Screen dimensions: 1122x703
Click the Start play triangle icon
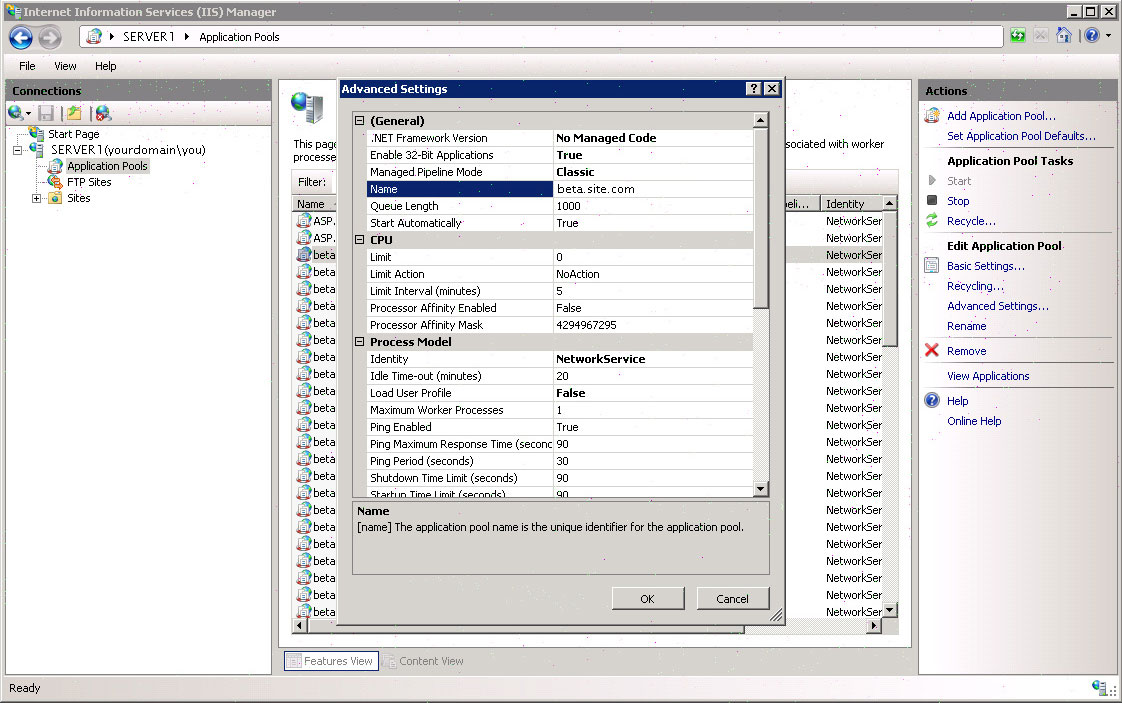coord(932,180)
